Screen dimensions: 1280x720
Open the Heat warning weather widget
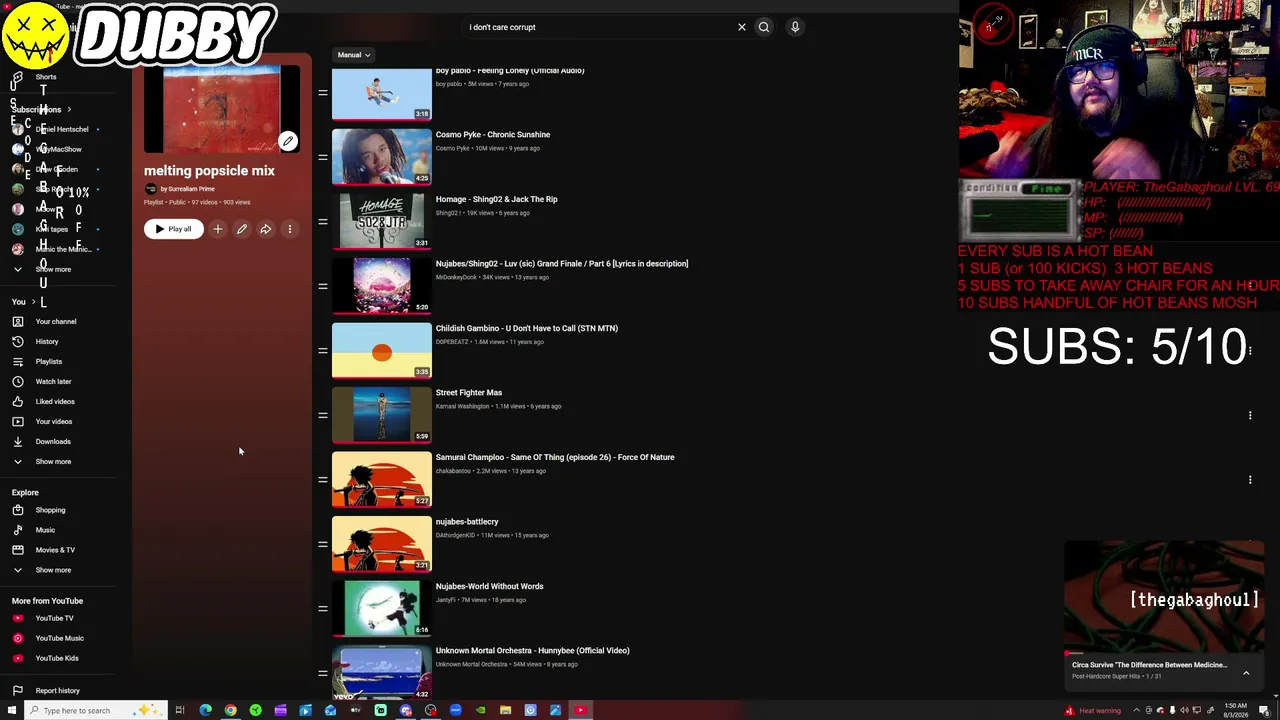point(1092,711)
